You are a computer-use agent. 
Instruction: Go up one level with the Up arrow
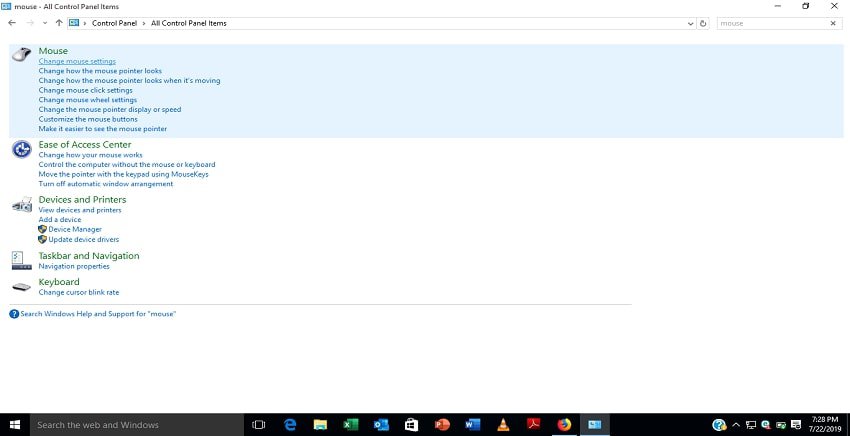59,23
